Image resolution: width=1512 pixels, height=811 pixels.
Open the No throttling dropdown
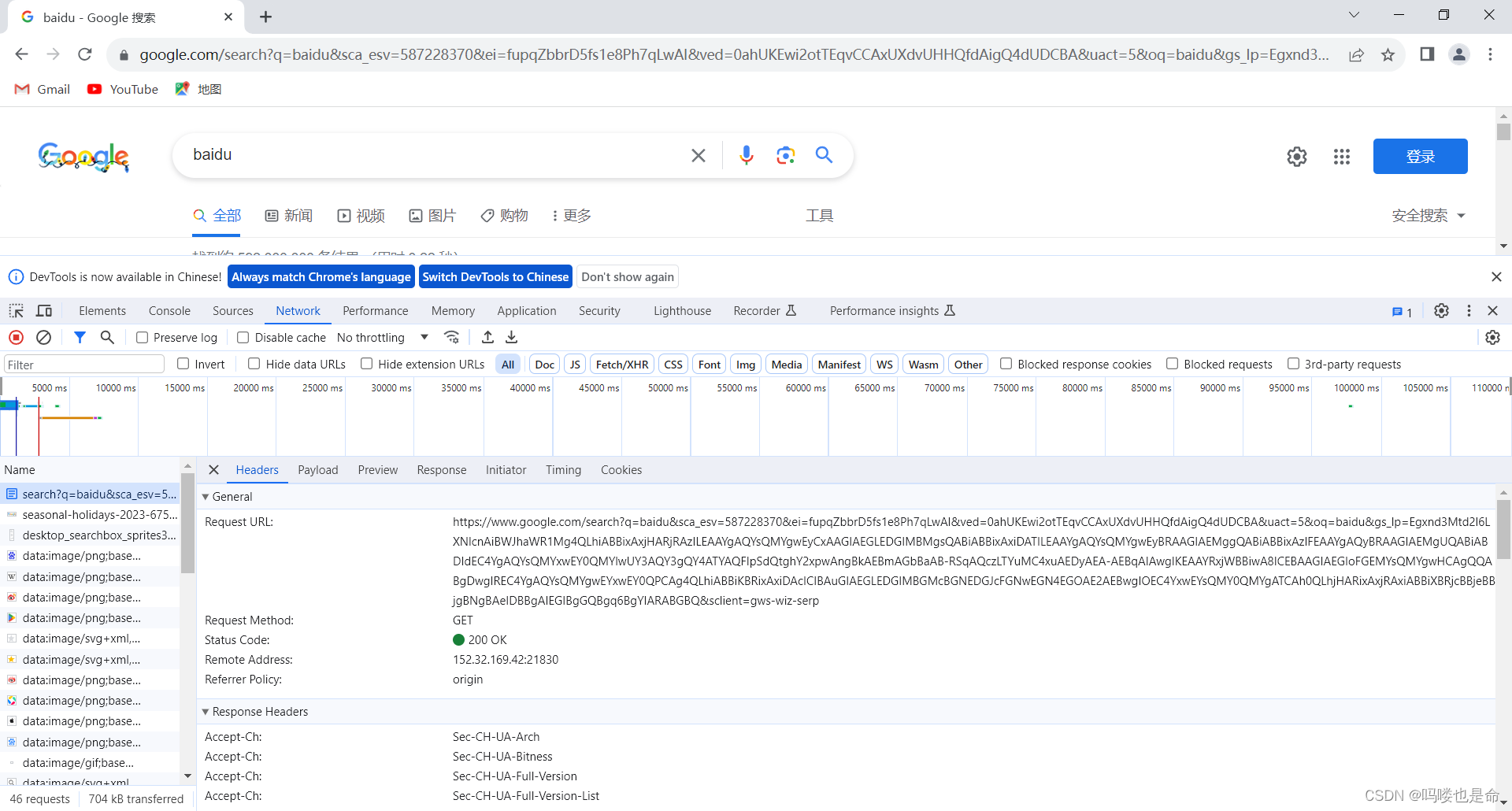point(383,338)
